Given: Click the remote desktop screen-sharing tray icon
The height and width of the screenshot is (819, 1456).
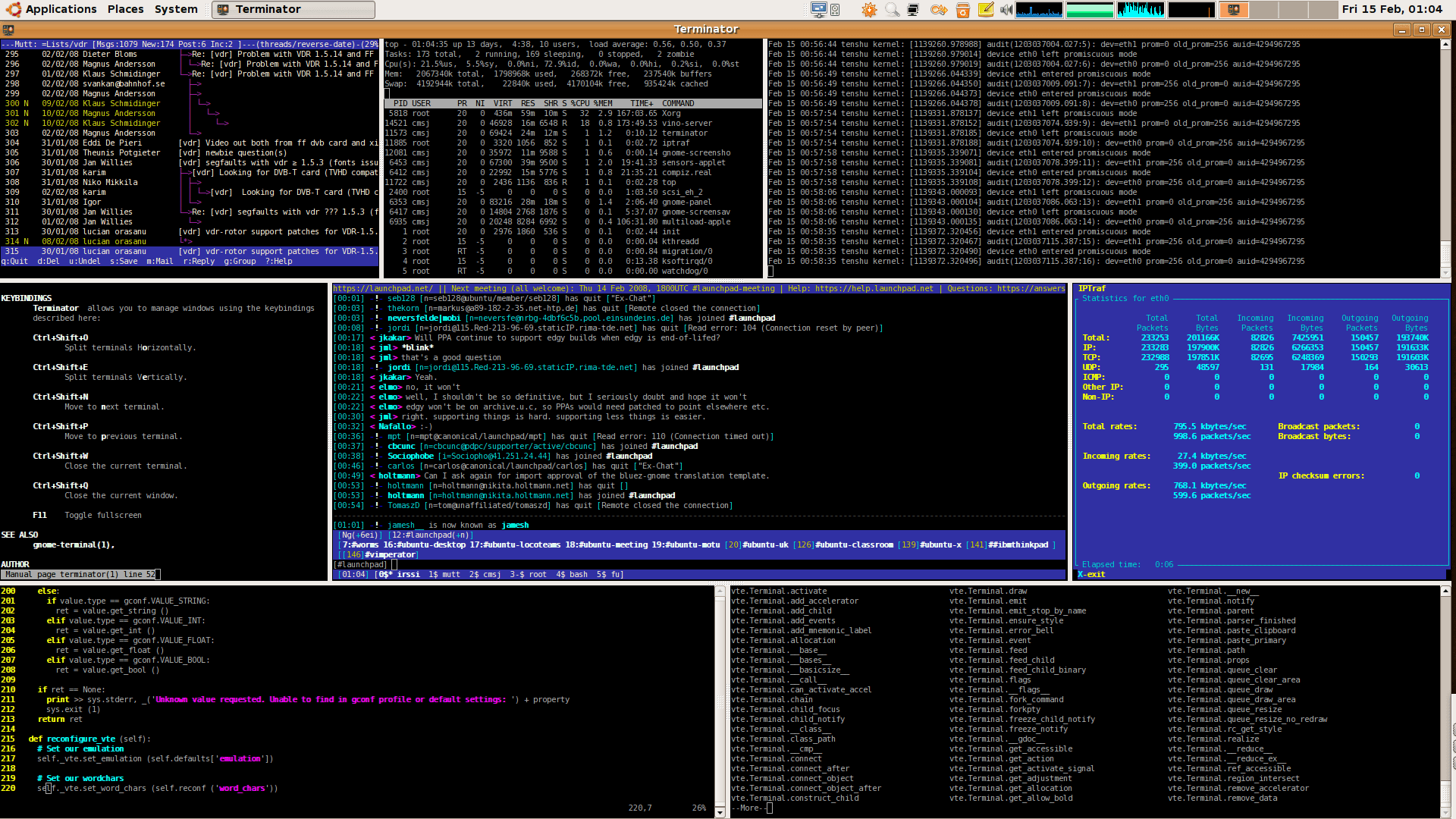Looking at the screenshot, I should [x=817, y=10].
